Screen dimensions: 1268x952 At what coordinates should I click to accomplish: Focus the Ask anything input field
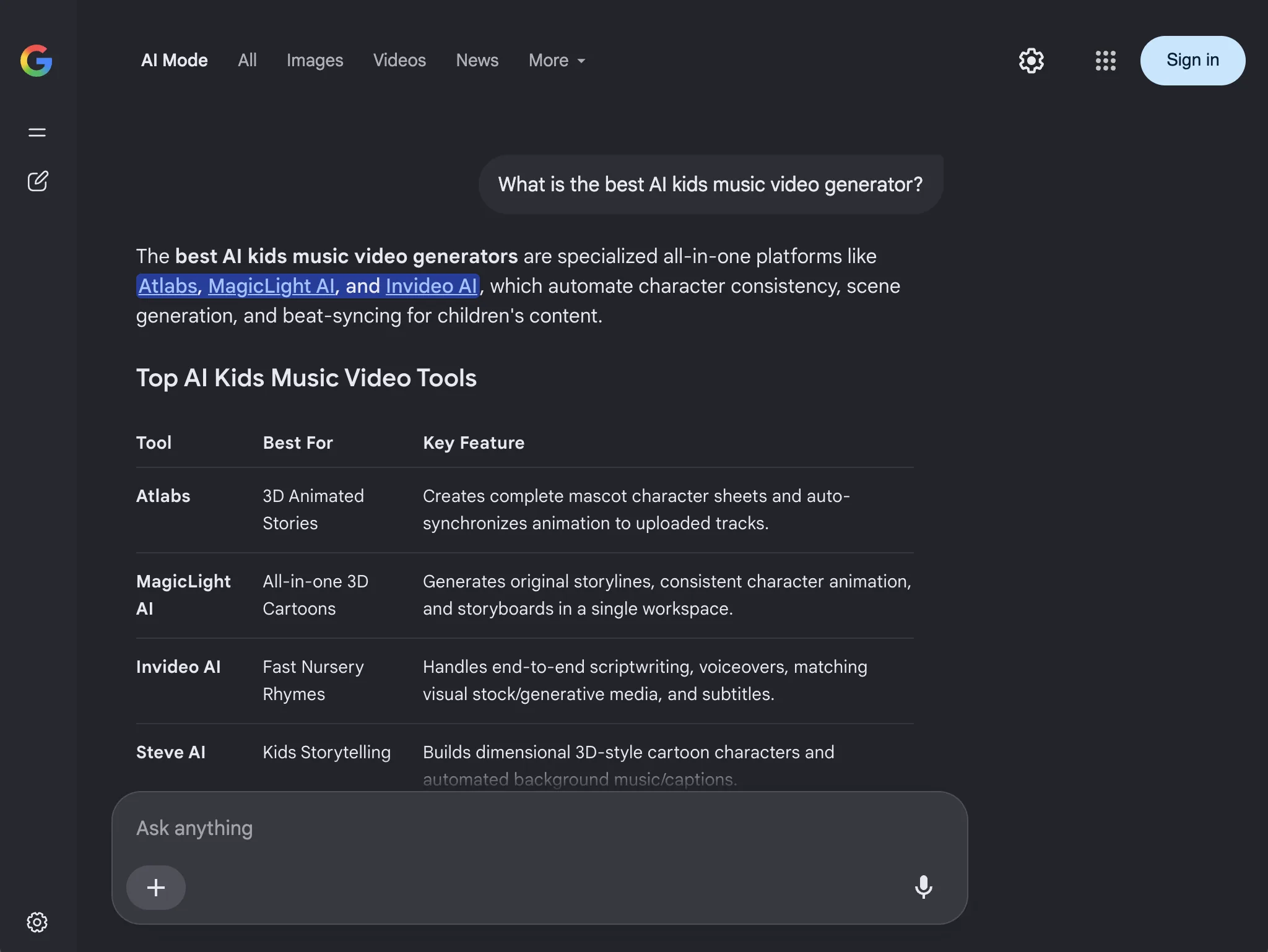click(x=539, y=828)
